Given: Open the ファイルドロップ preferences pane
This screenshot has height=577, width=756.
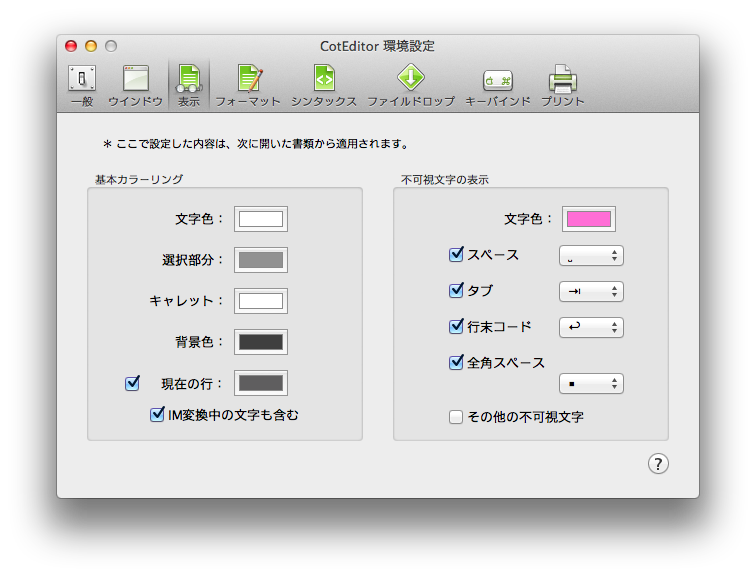Looking at the screenshot, I should [x=411, y=85].
